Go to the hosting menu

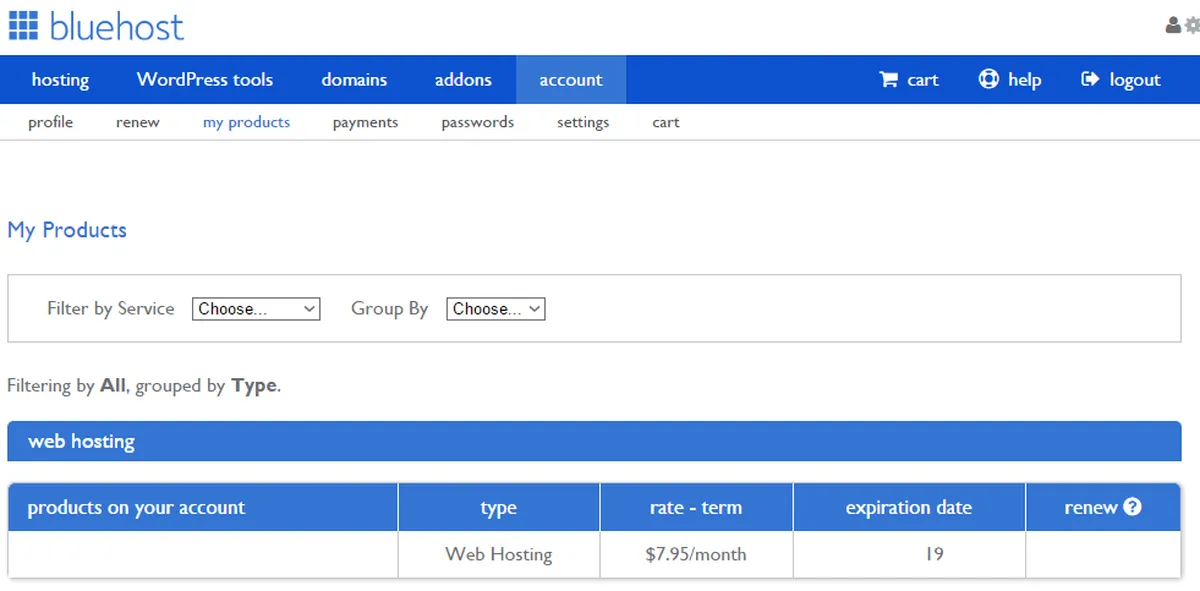[x=60, y=80]
